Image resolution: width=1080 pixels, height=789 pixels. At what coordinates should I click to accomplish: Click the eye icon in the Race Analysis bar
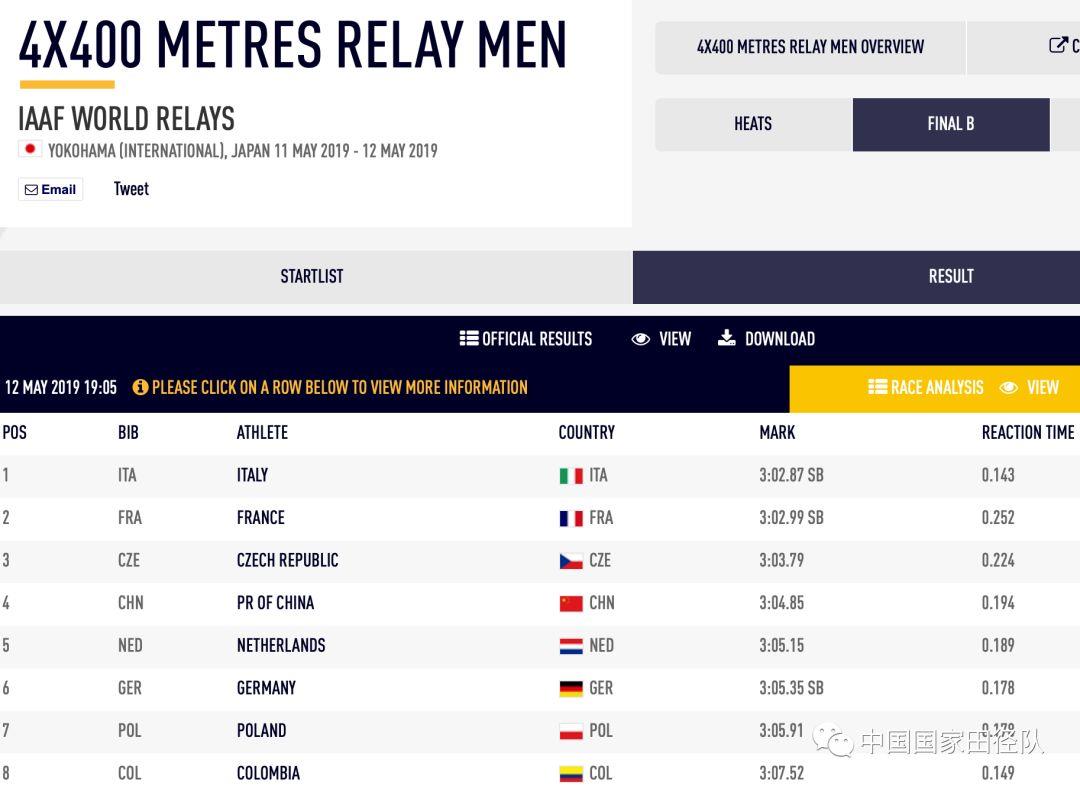point(1008,388)
